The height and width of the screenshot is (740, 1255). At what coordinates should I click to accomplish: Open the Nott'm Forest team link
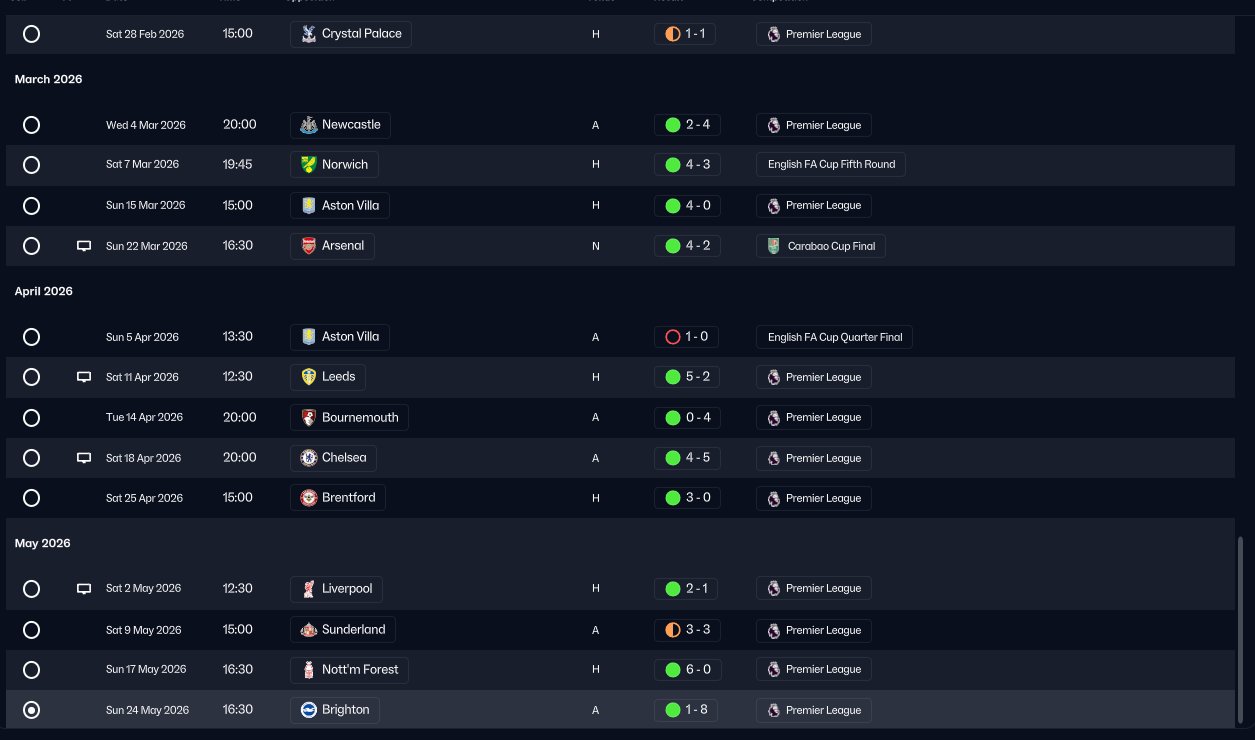[351, 669]
